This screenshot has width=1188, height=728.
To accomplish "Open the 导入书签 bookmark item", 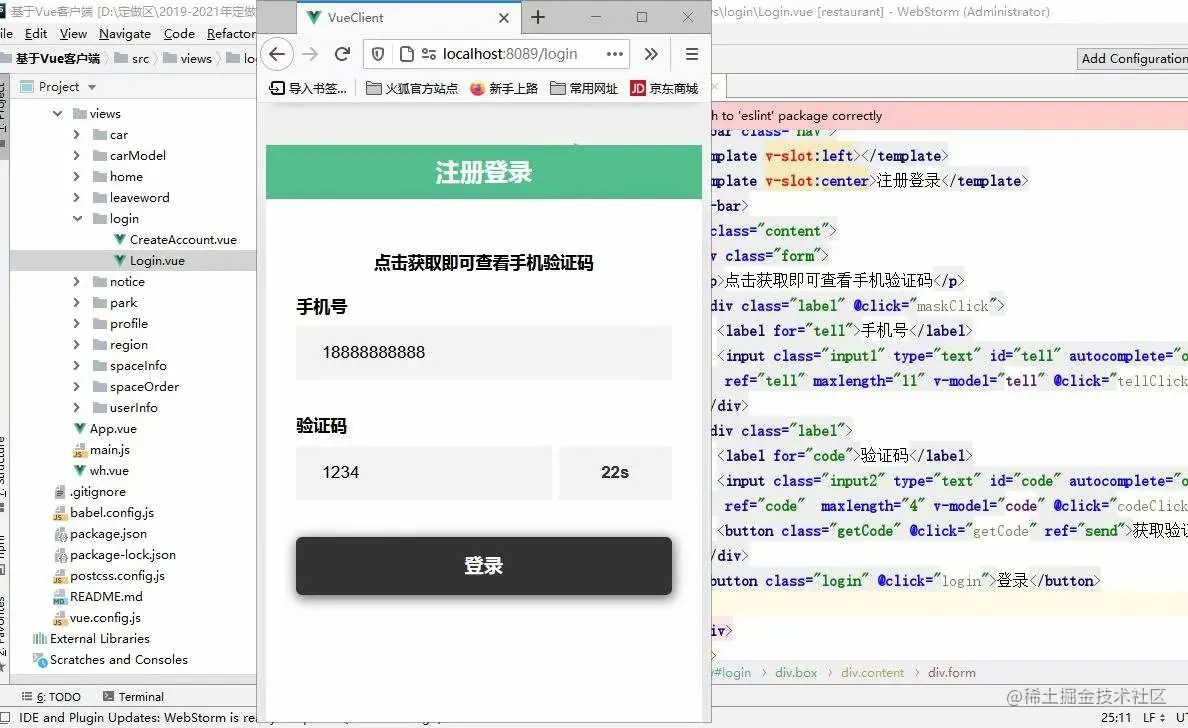I will click(x=308, y=89).
